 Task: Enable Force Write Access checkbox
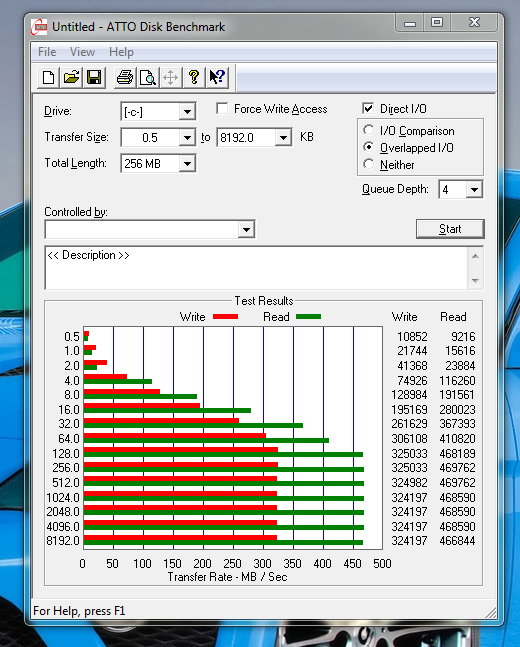tap(222, 109)
